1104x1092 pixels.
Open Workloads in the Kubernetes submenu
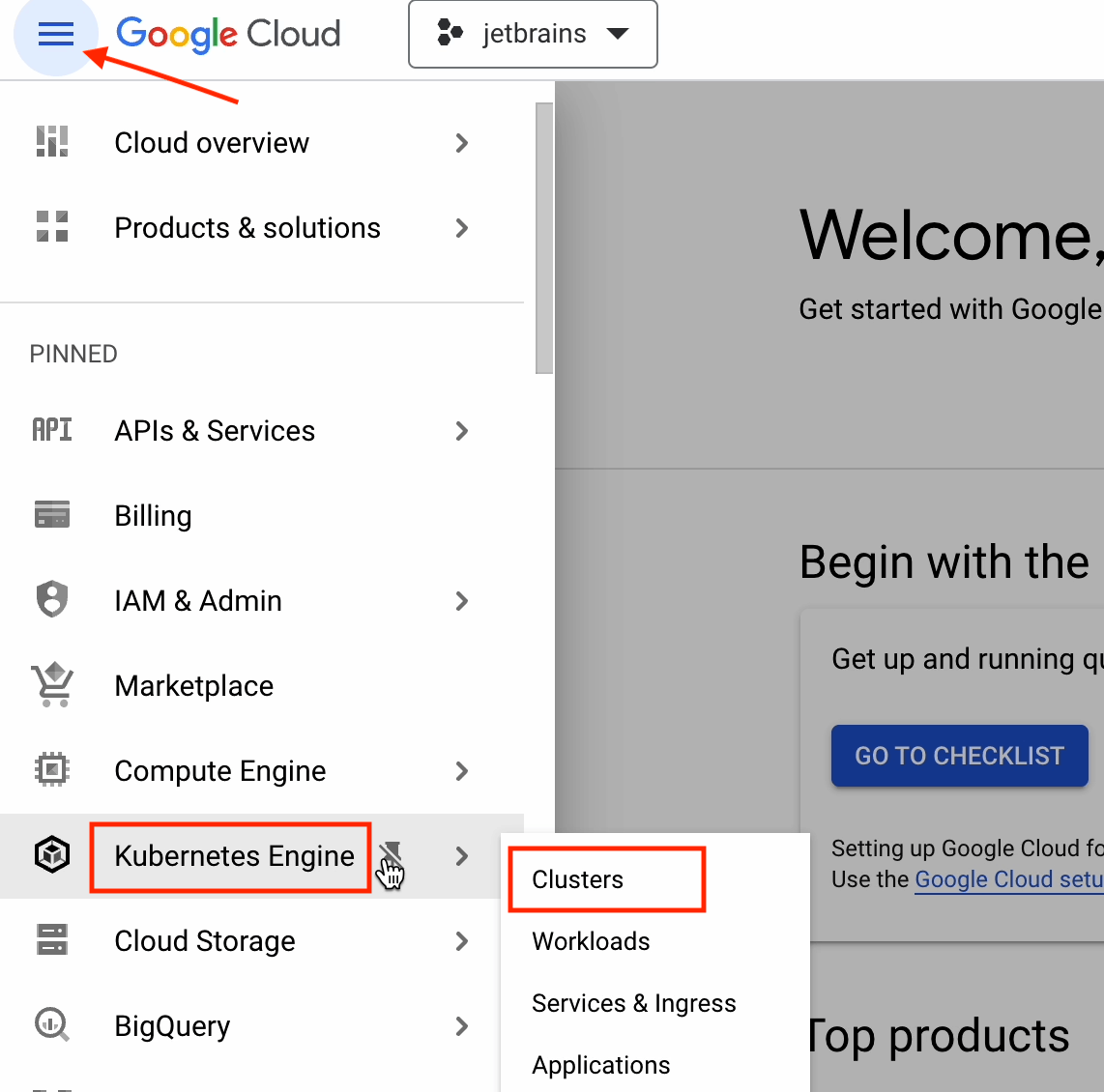click(x=591, y=941)
